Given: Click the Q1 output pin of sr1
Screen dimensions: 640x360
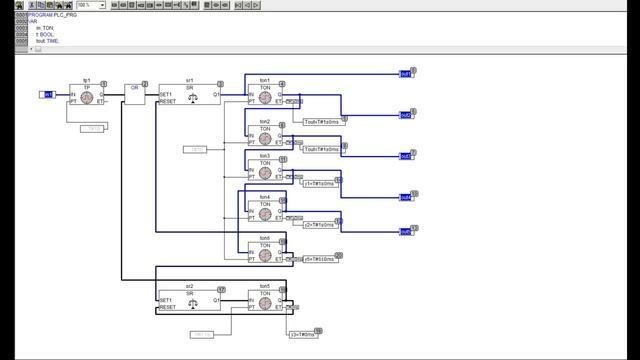Looking at the screenshot, I should (216, 95).
